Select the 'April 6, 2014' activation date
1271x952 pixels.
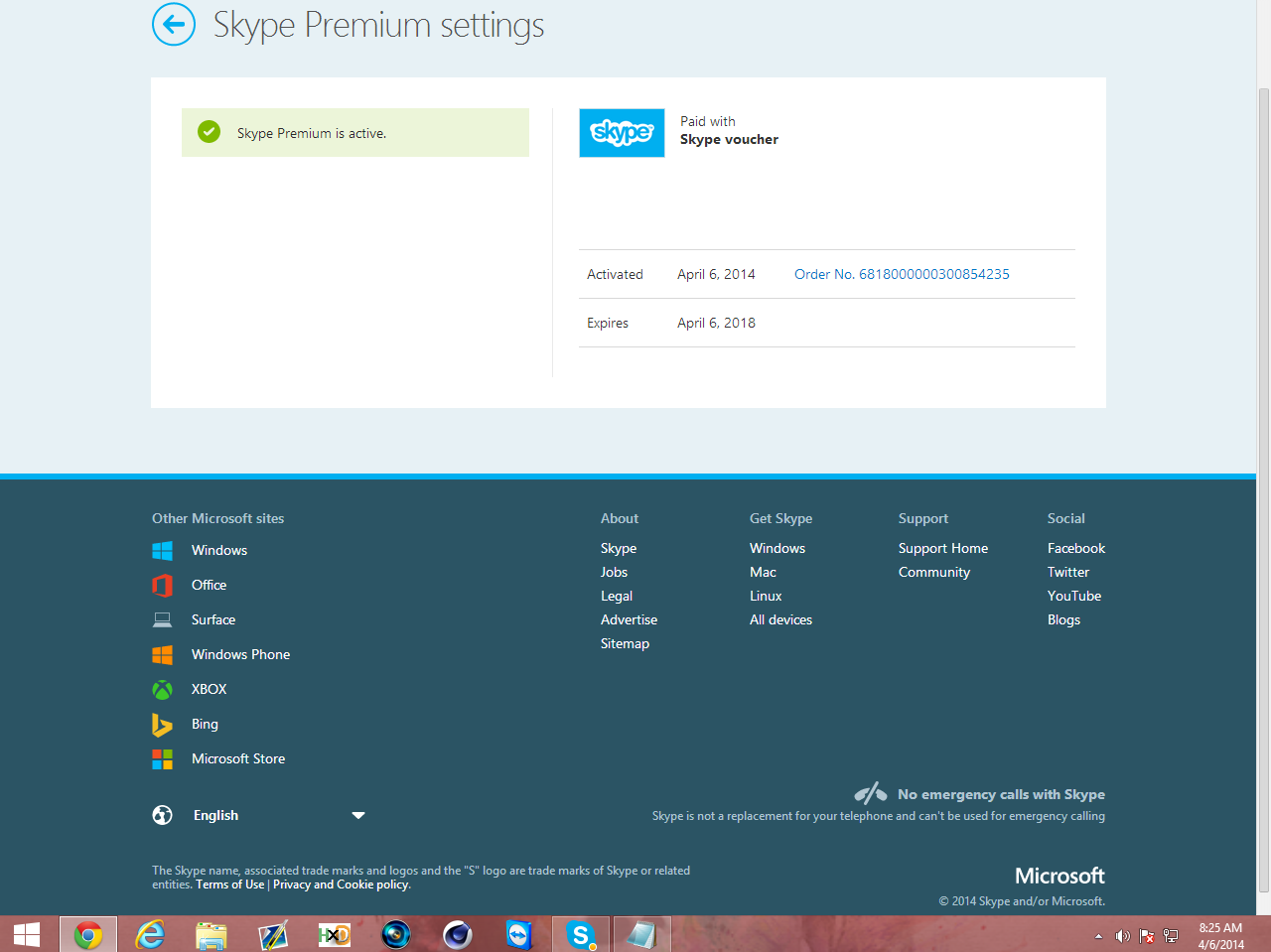(716, 274)
